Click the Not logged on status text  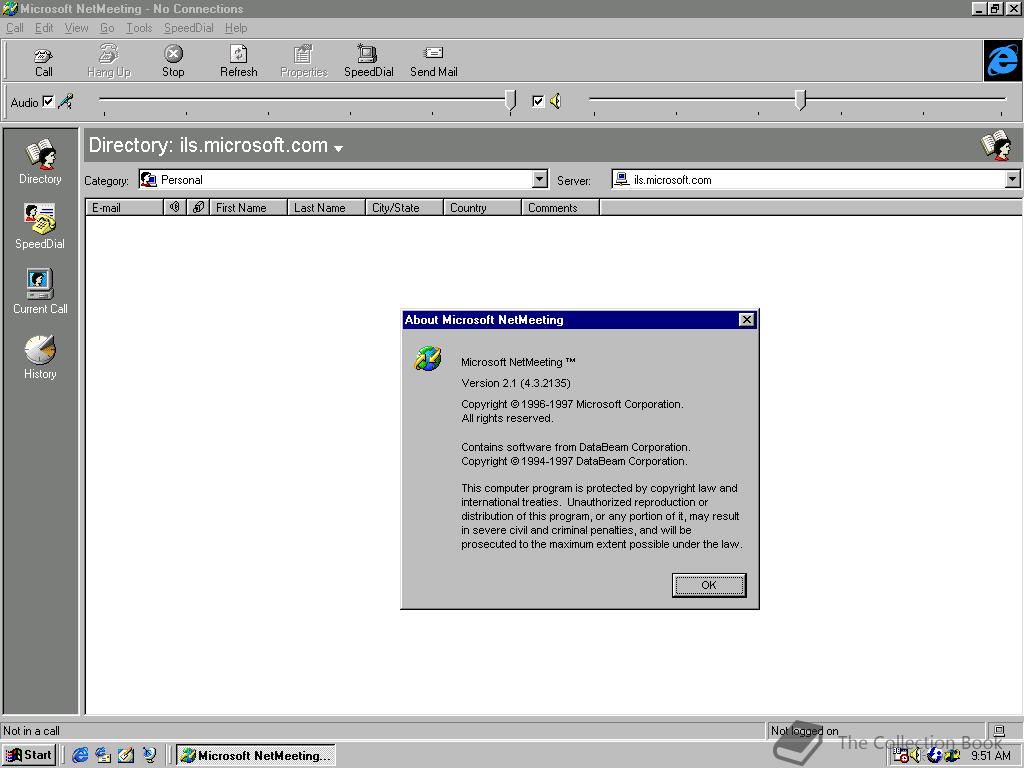coord(804,731)
